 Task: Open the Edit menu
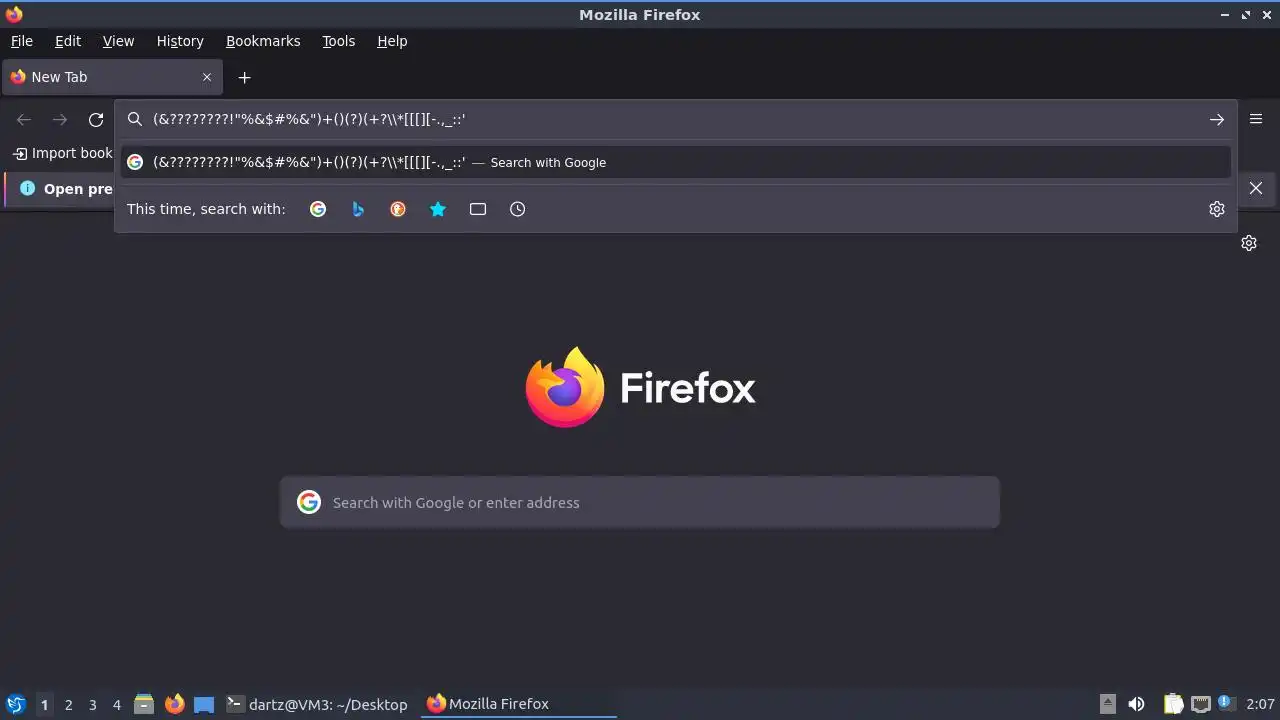pos(68,41)
